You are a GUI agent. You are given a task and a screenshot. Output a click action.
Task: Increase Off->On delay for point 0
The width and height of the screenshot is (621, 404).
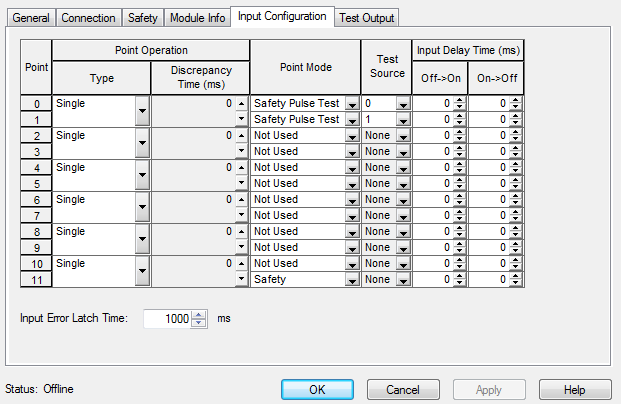(459, 100)
